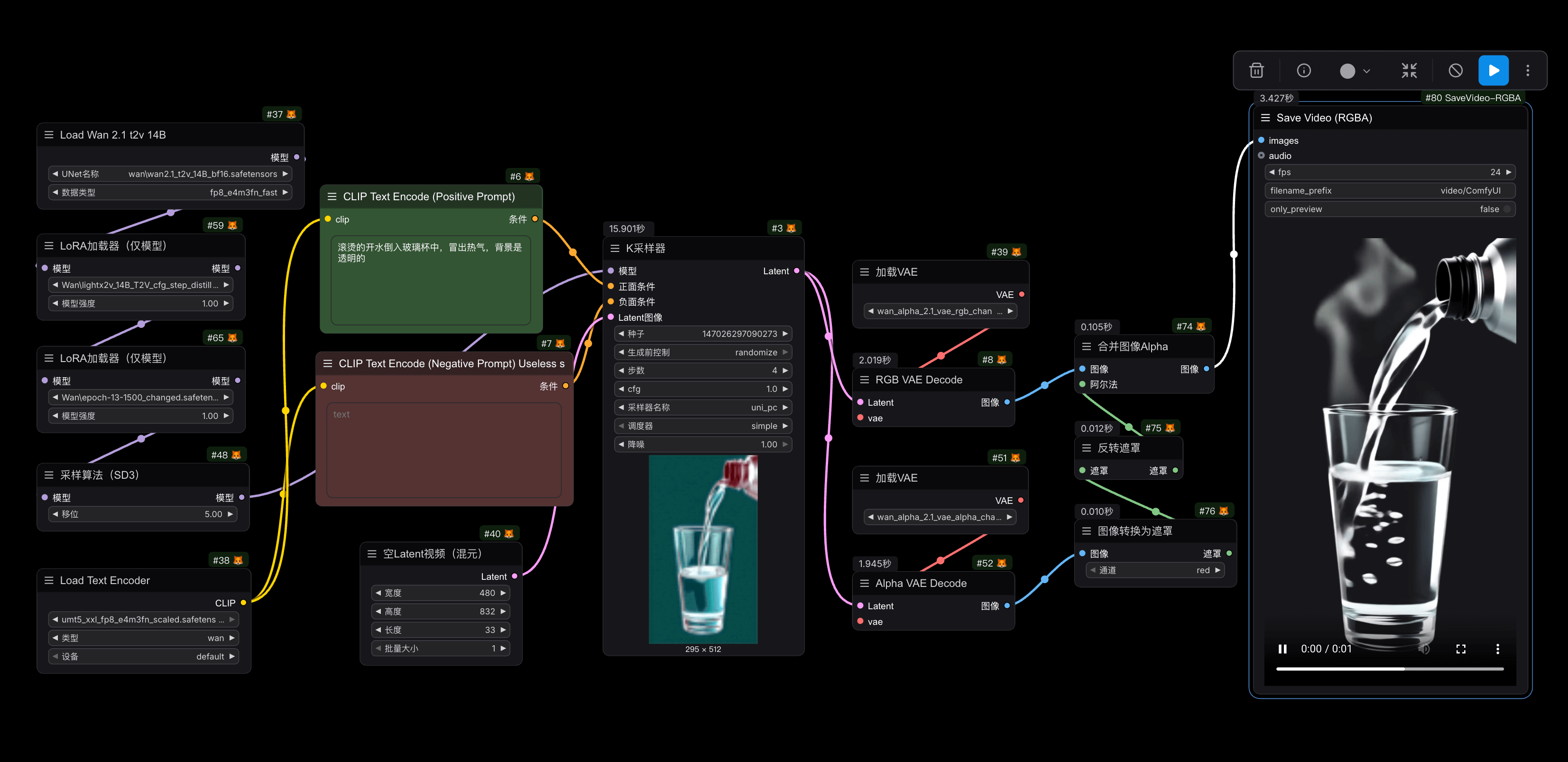Screen dimensions: 1568x762
Task: Click CLIP output dot on Load Text Encoder
Action: pyautogui.click(x=243, y=603)
